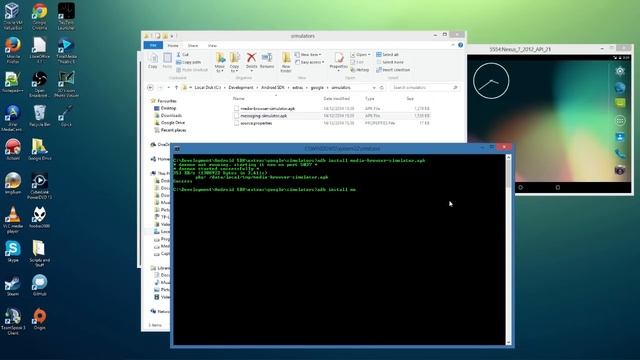Click command prompt vertical scrollbar
Image resolution: width=640 pixels, height=360 pixels.
(508, 250)
